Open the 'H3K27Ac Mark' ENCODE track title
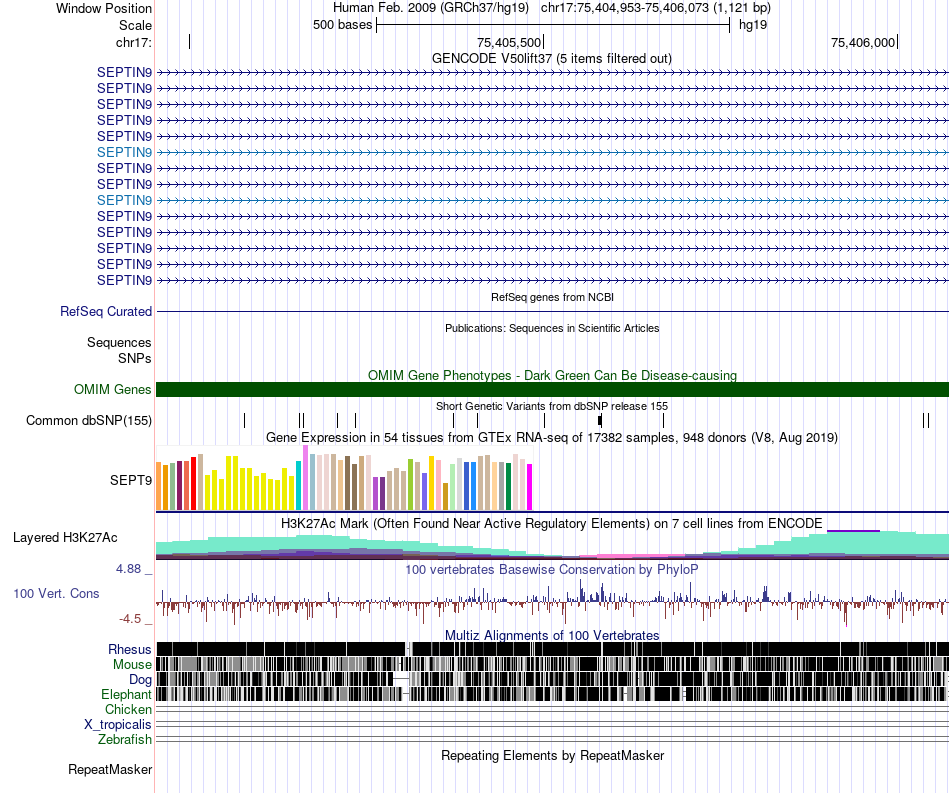The width and height of the screenshot is (950, 793). click(552, 523)
